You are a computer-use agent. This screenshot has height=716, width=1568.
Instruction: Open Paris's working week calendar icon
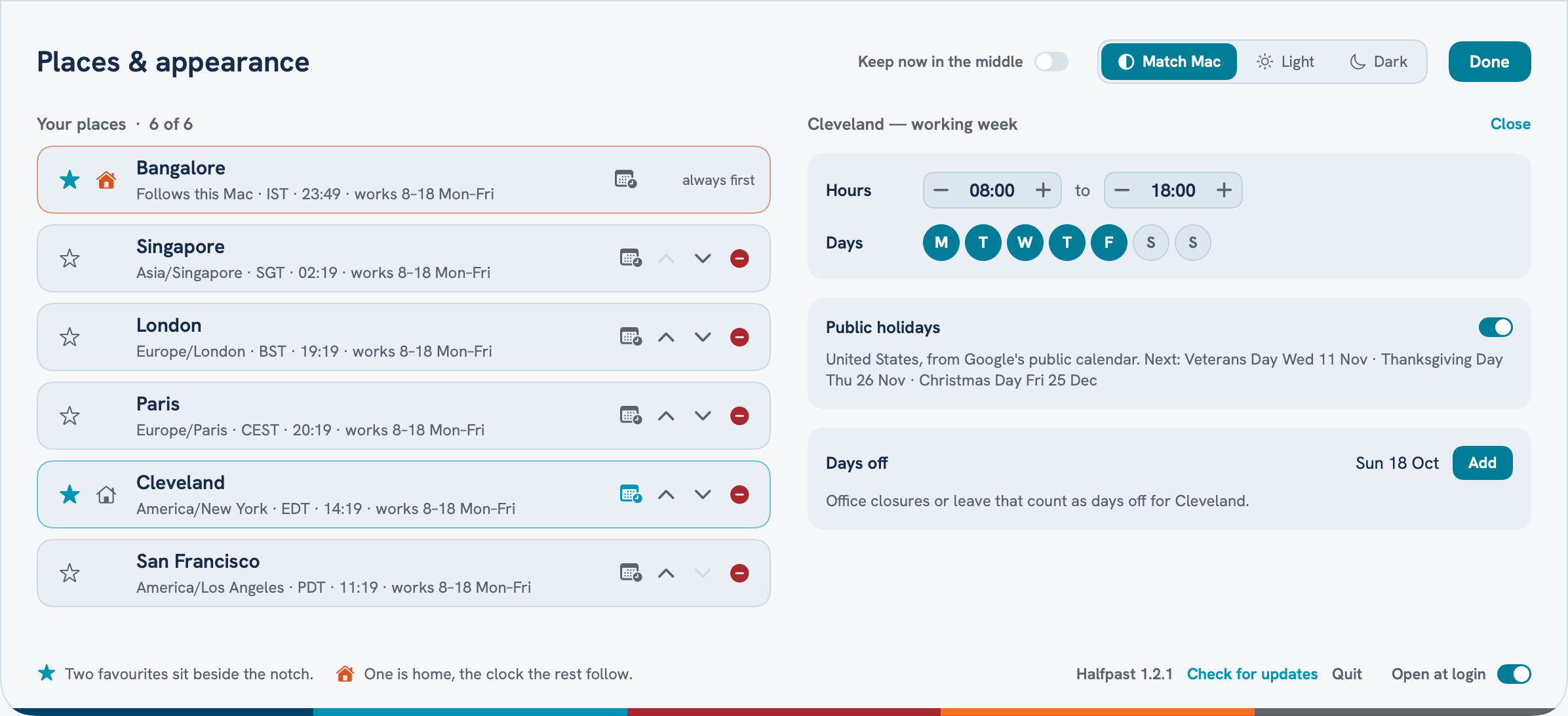(631, 415)
